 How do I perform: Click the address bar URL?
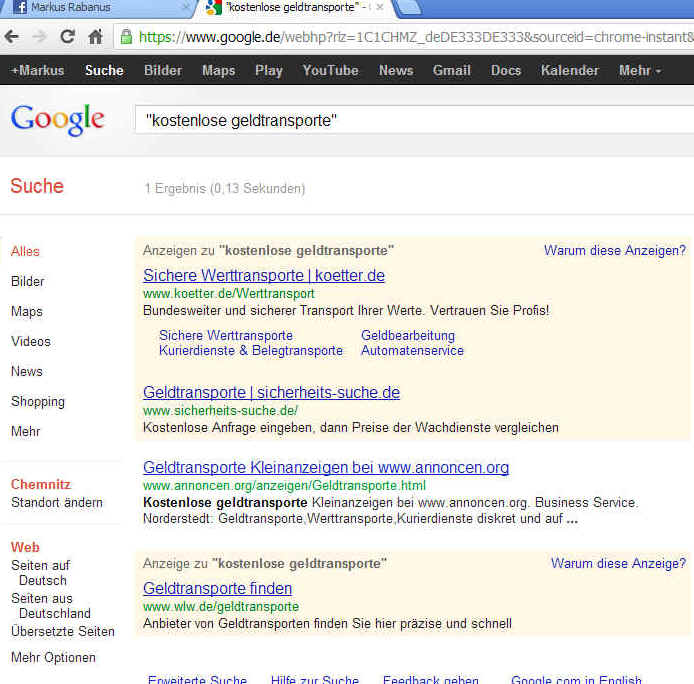414,37
